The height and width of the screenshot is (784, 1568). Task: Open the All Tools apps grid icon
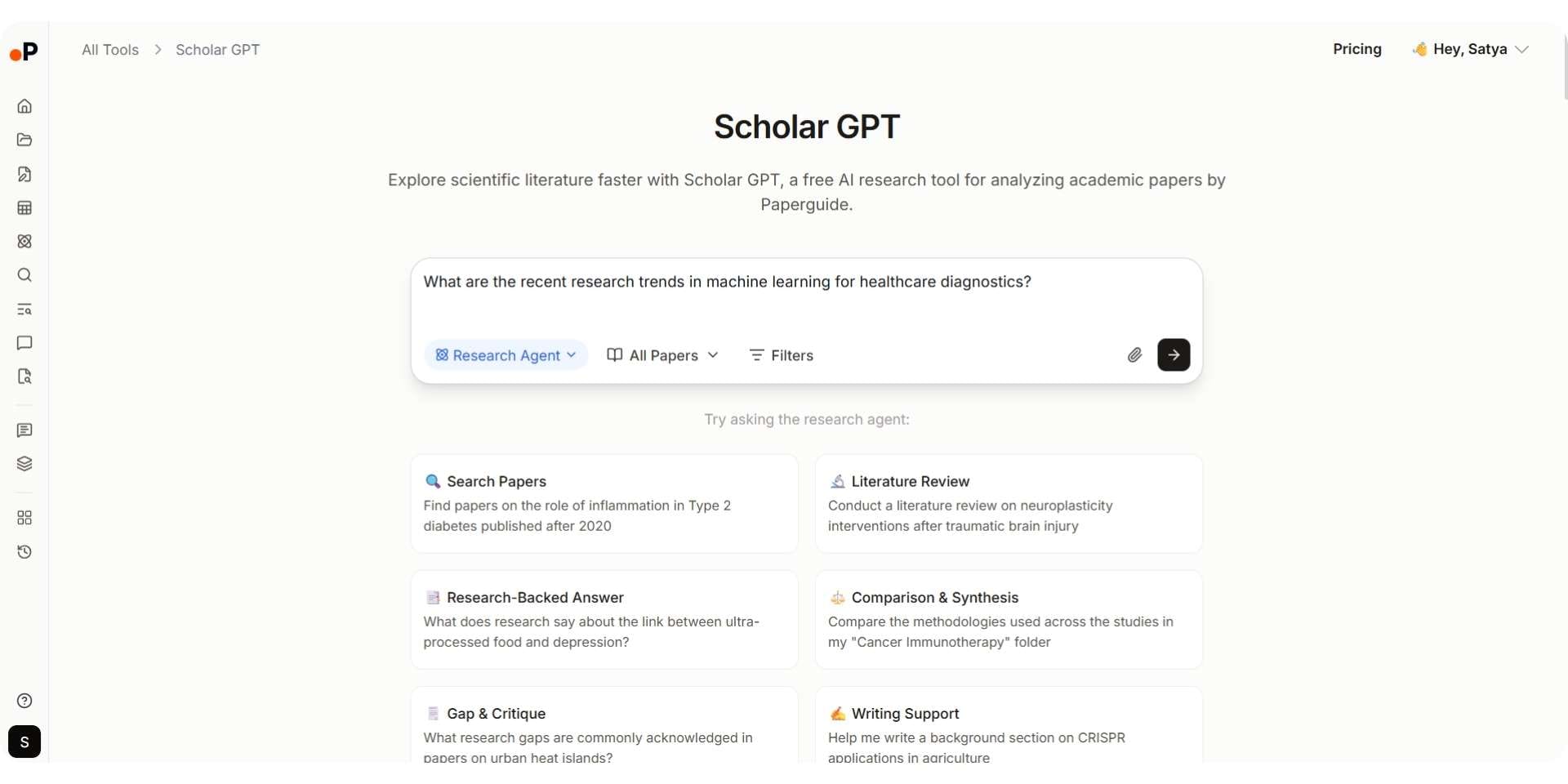click(x=24, y=517)
